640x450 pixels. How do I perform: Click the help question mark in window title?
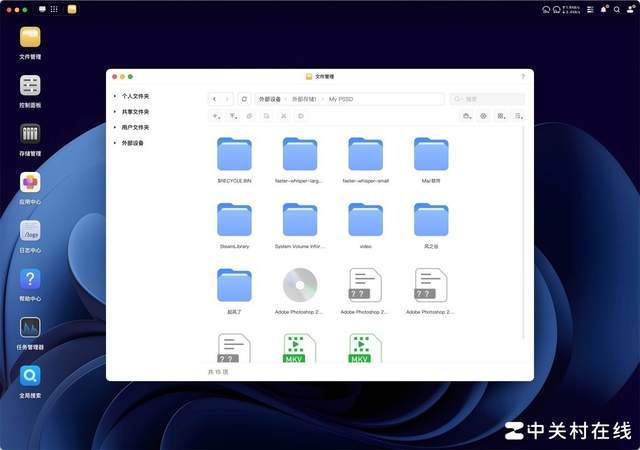pos(523,76)
